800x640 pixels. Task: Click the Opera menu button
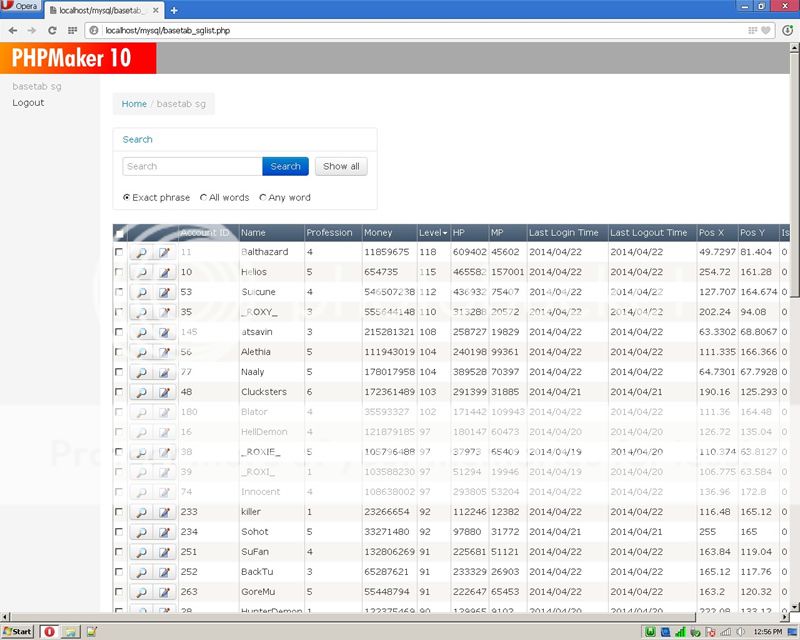18,5
